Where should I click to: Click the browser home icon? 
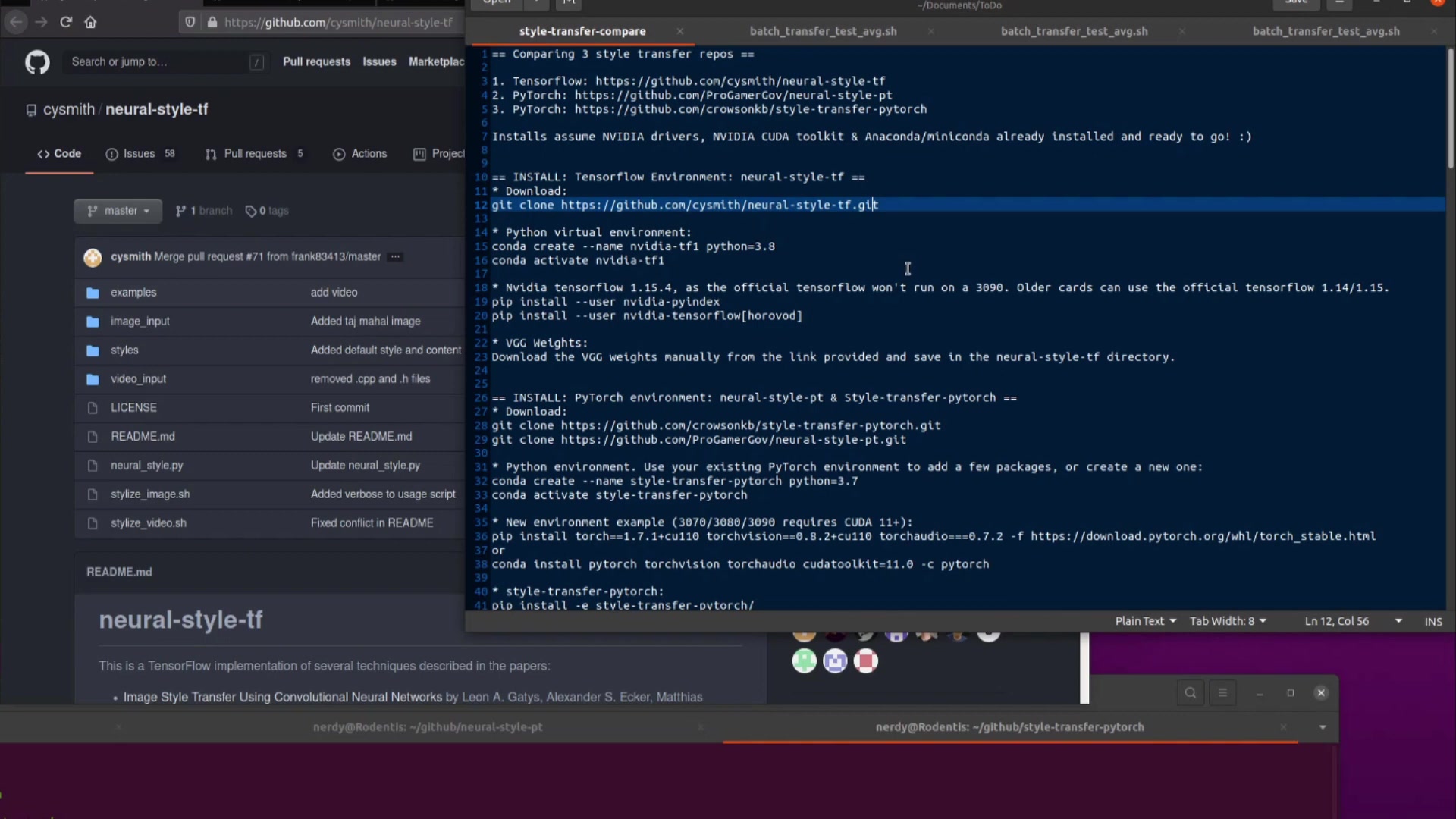pyautogui.click(x=90, y=22)
